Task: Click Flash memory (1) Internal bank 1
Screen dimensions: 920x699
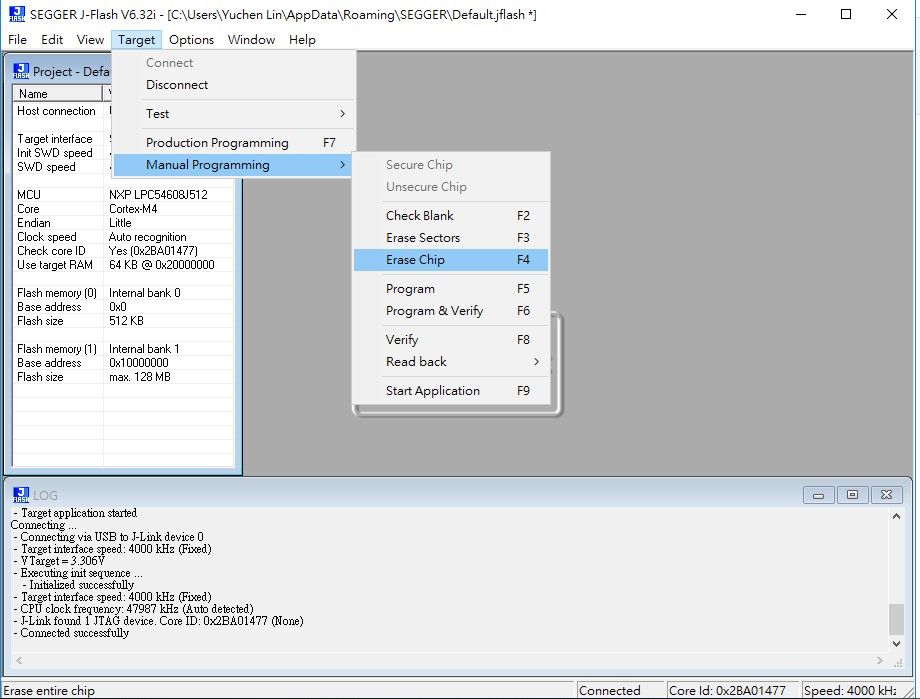Action: 144,349
